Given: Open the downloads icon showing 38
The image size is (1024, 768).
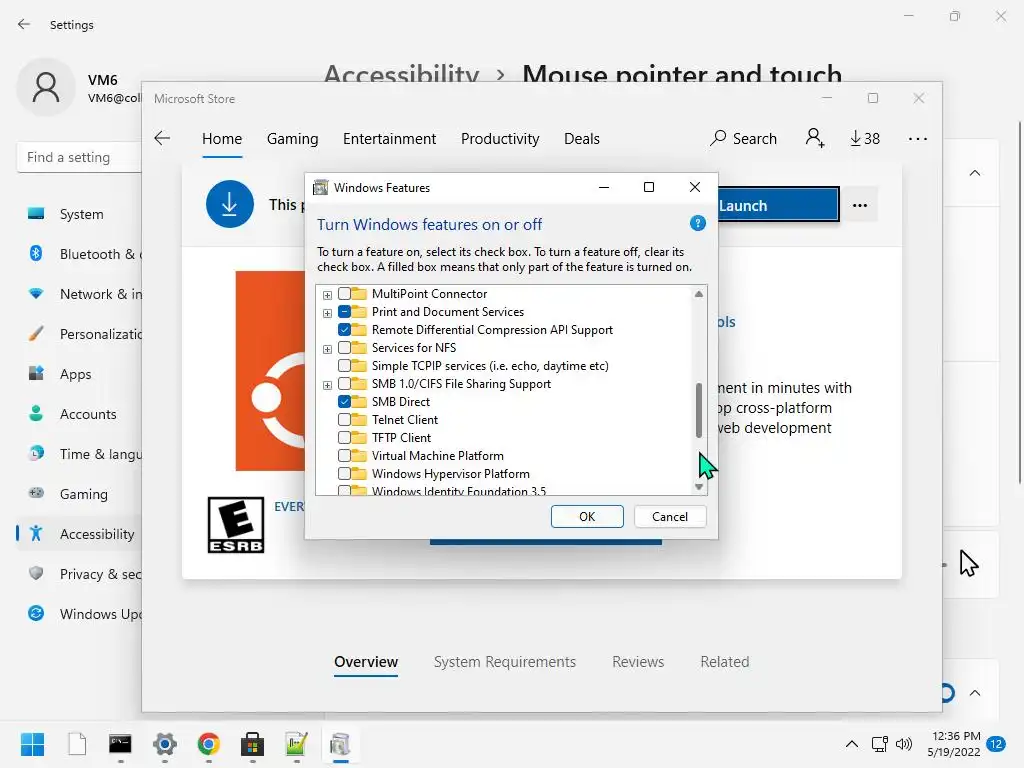Looking at the screenshot, I should click(x=865, y=138).
